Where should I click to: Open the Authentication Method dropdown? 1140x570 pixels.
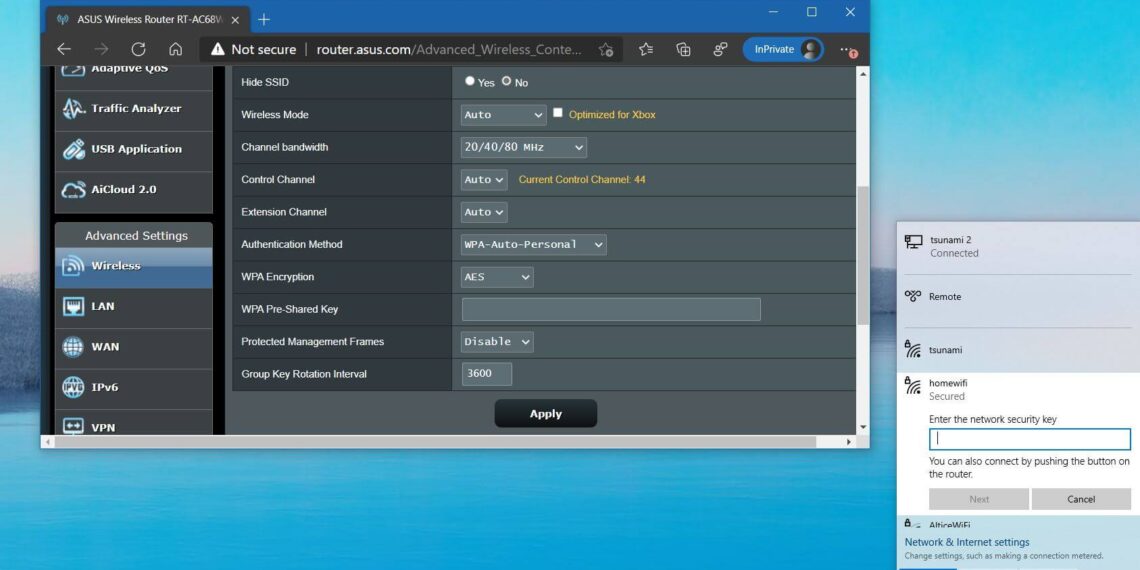pos(534,244)
